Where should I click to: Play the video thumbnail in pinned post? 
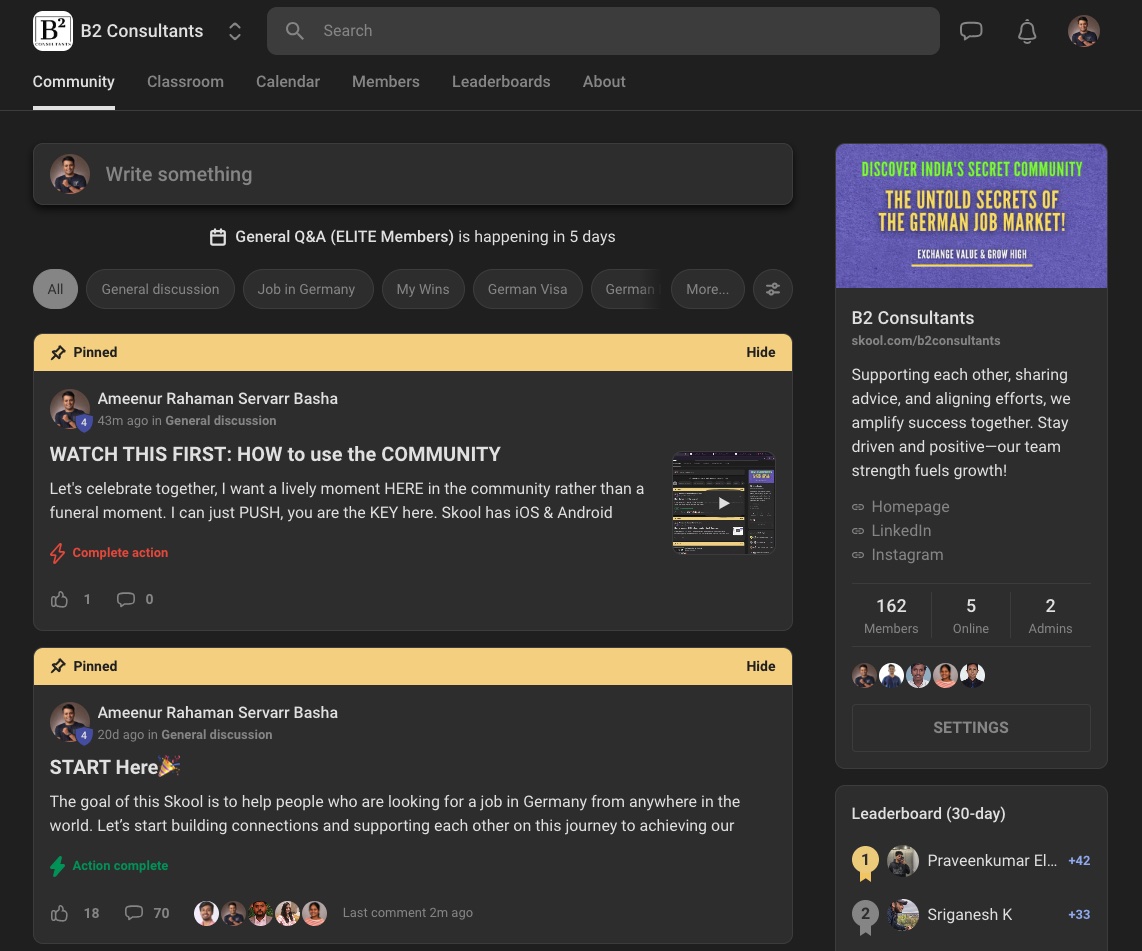tap(723, 503)
